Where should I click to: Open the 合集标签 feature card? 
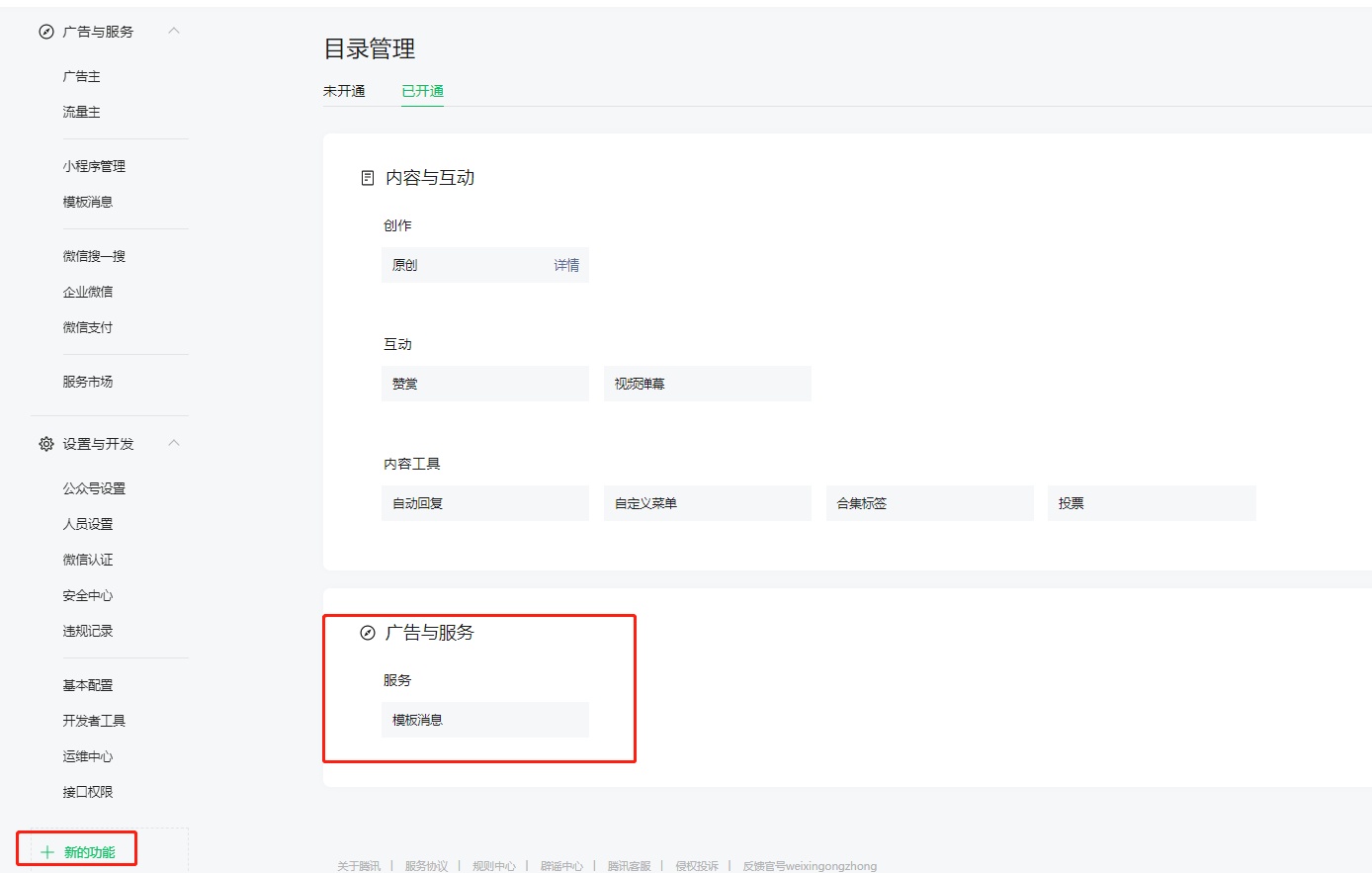[x=930, y=503]
